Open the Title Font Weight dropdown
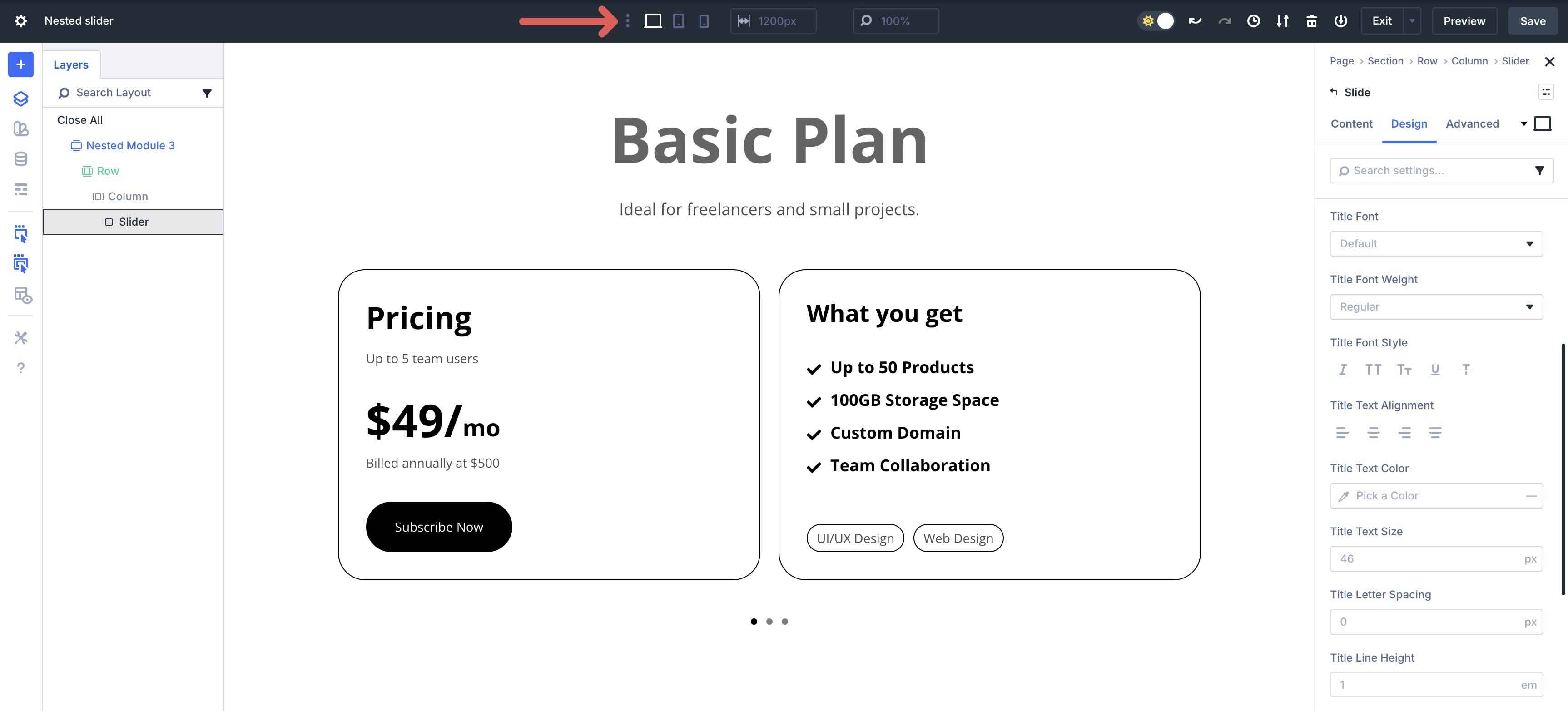Screen dimensions: 1568x711 (x=1436, y=306)
